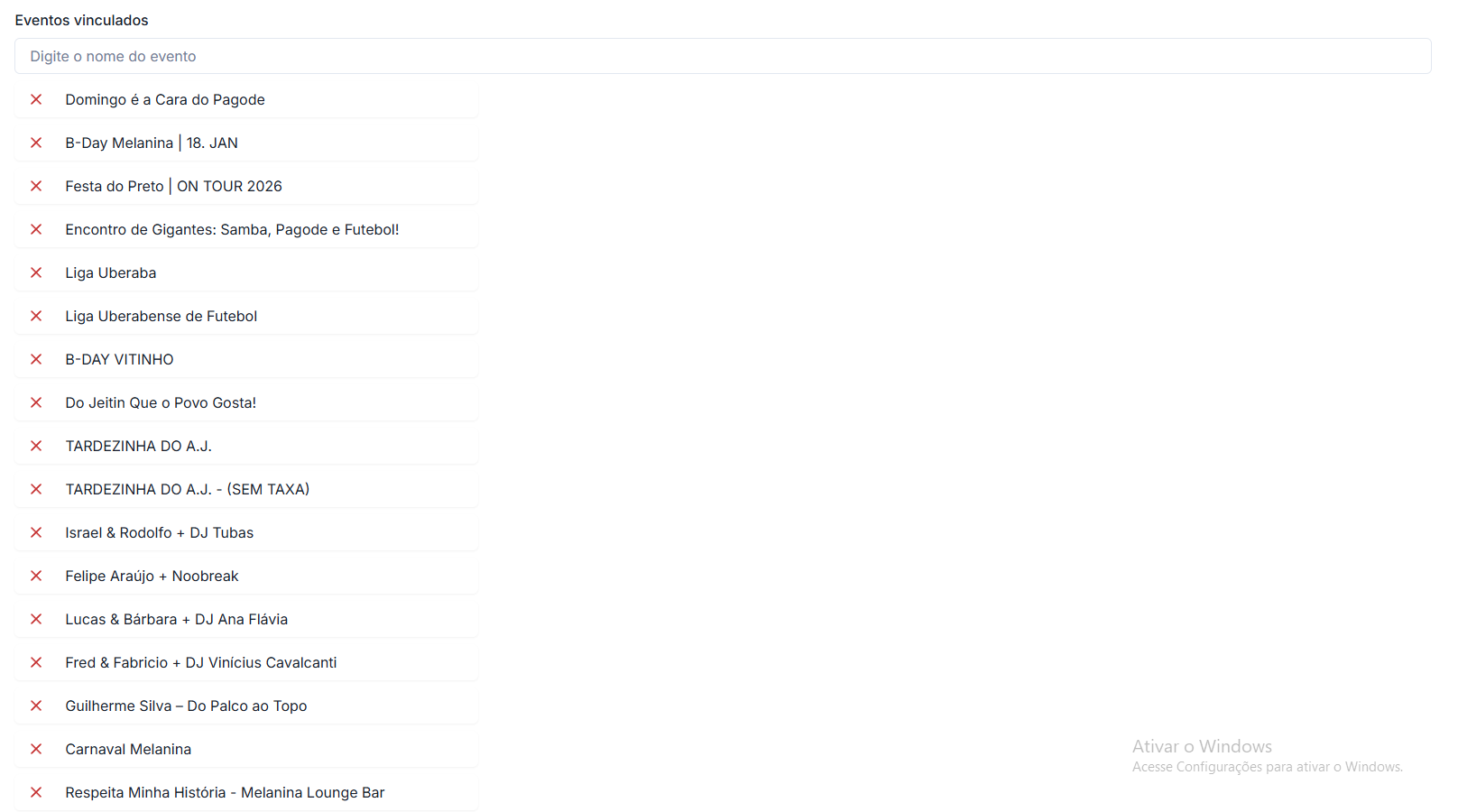Unlink the Liga Uberaba event
This screenshot has width=1458, height=812.
click(36, 272)
